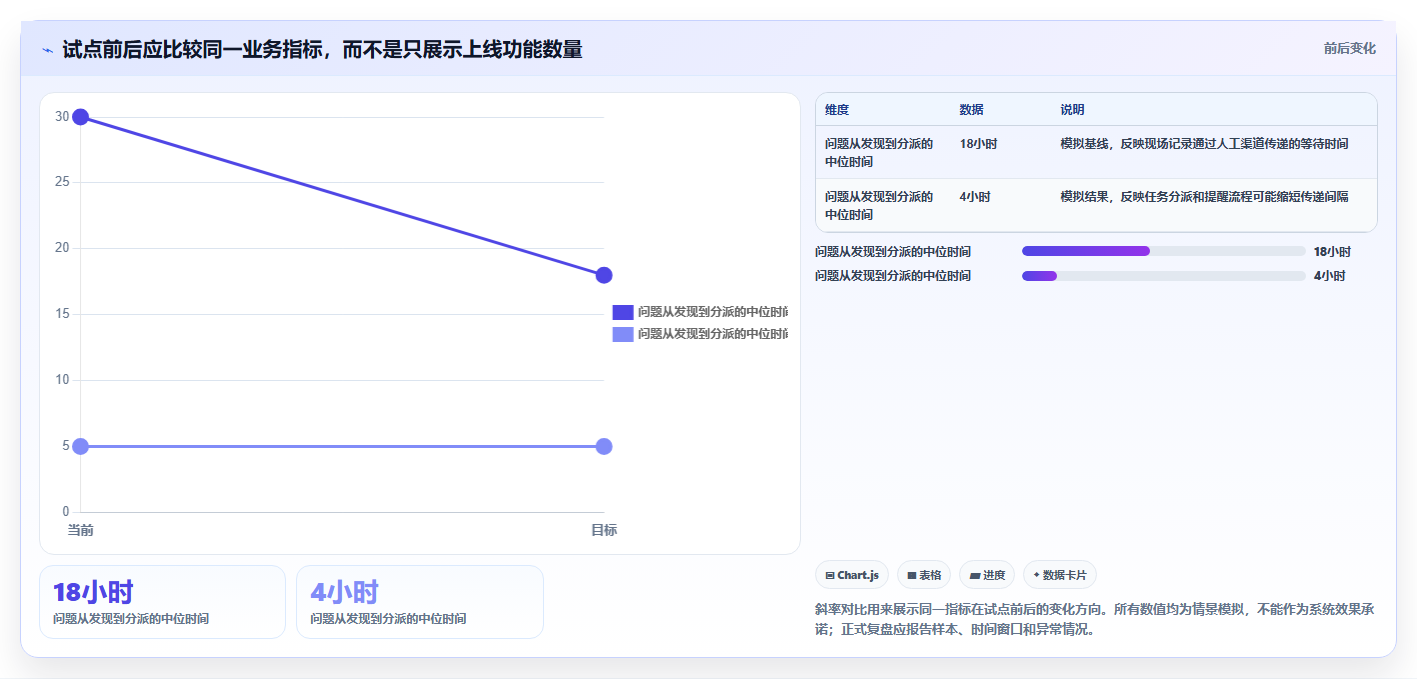Select the 数据卡片 chip
Screen dimensions: 1417x679
tap(1060, 575)
